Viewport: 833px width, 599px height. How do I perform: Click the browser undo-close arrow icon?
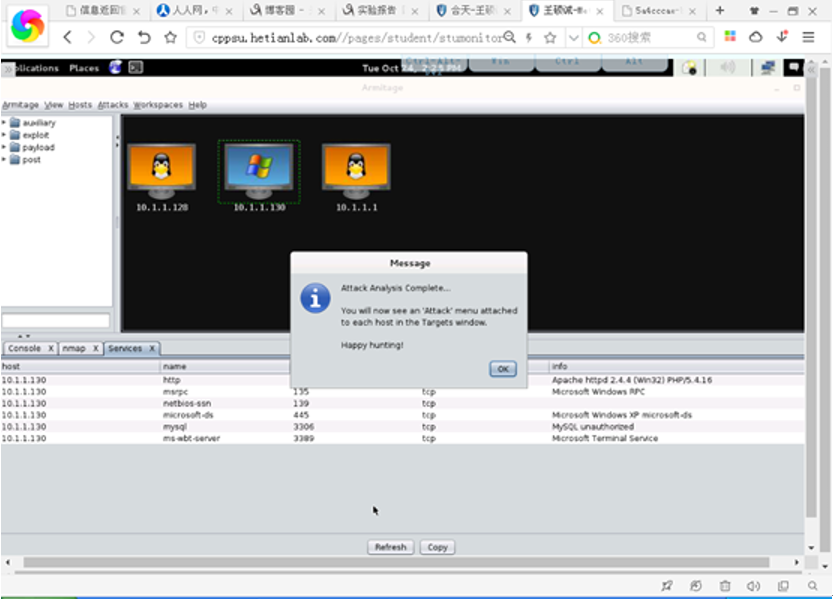click(144, 38)
